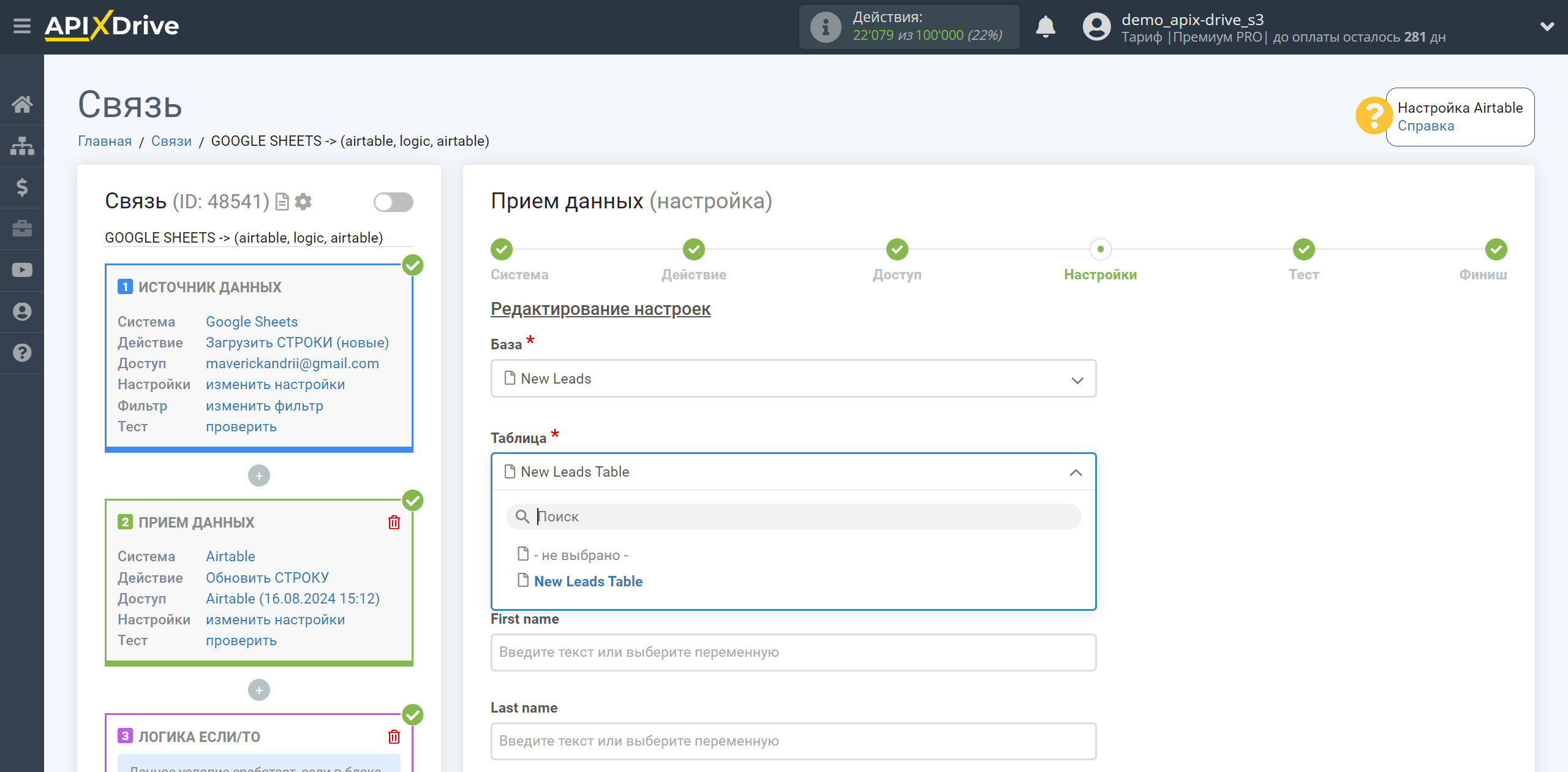Go to the Система step
The width and height of the screenshot is (1568, 772).
(x=502, y=250)
